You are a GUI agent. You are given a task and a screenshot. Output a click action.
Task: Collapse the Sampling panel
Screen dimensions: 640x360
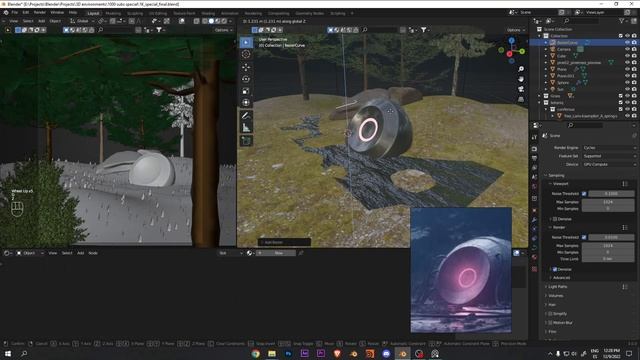click(x=555, y=176)
